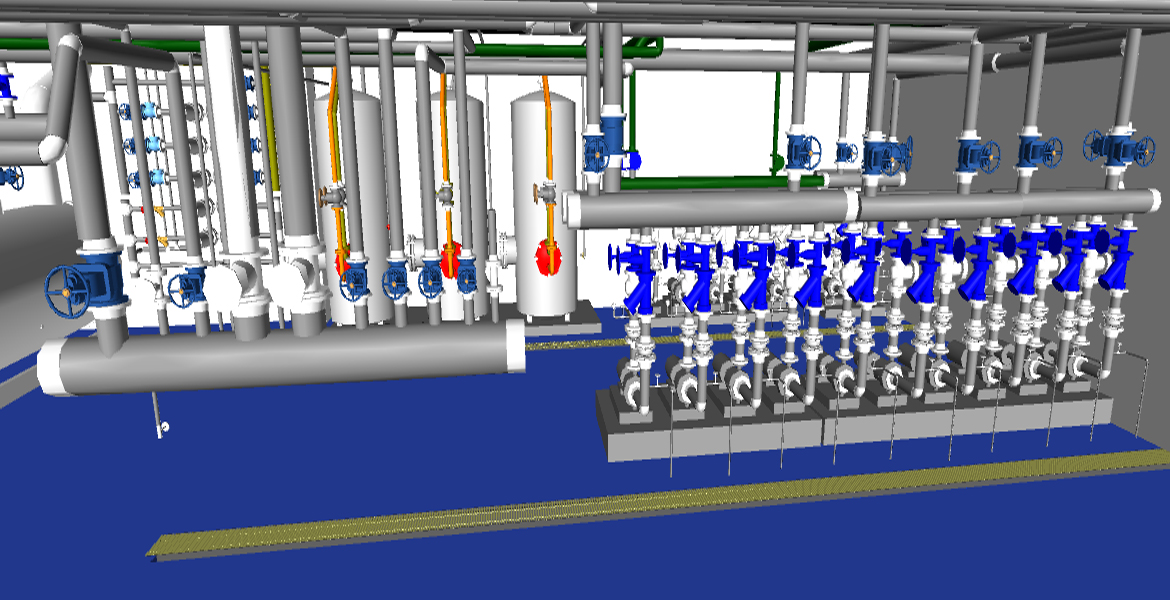Click the white end cap of large header pipe
Viewport: 1170px width, 600px height.
point(516,347)
